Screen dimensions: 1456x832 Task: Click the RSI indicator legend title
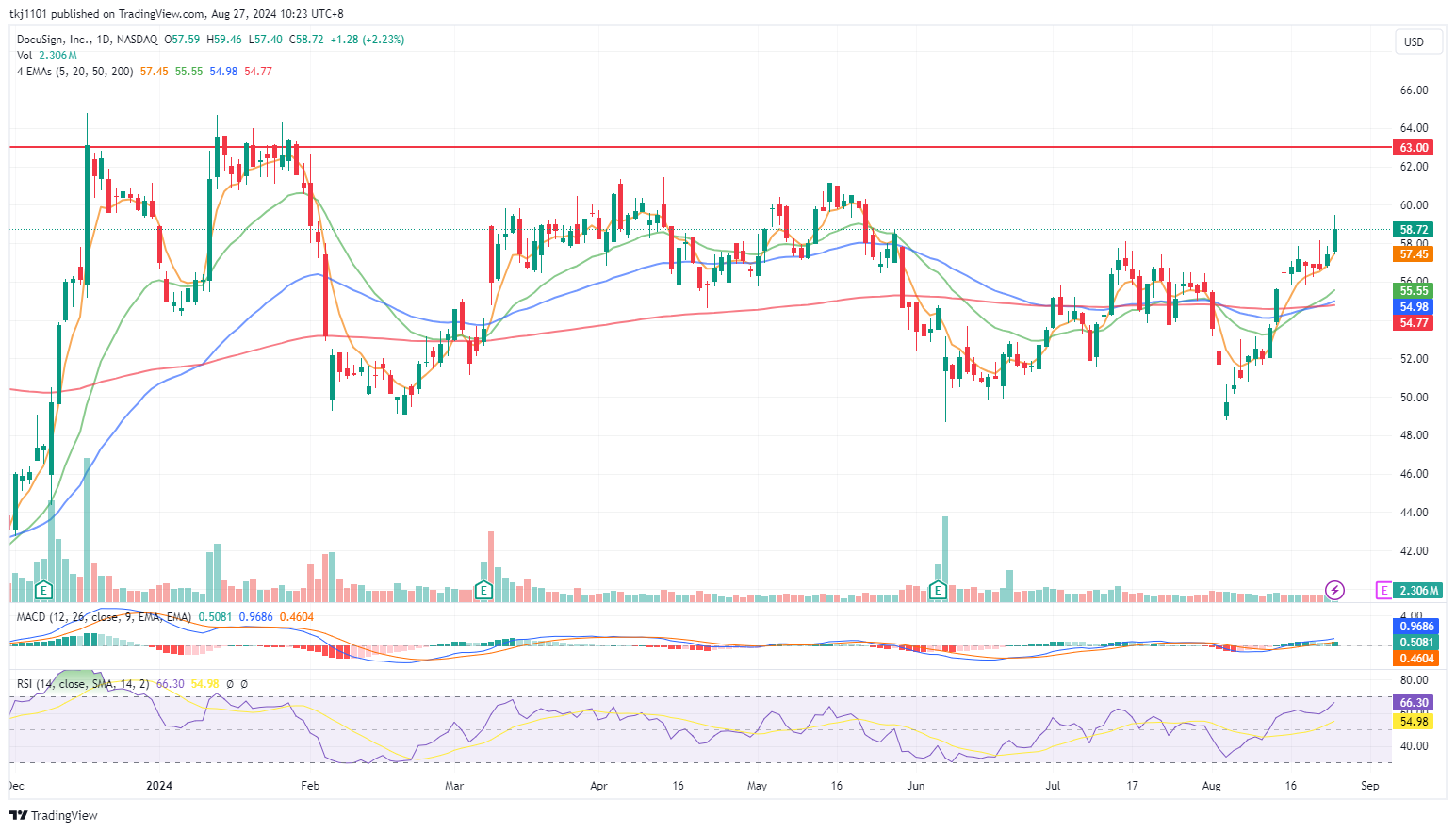tap(83, 684)
